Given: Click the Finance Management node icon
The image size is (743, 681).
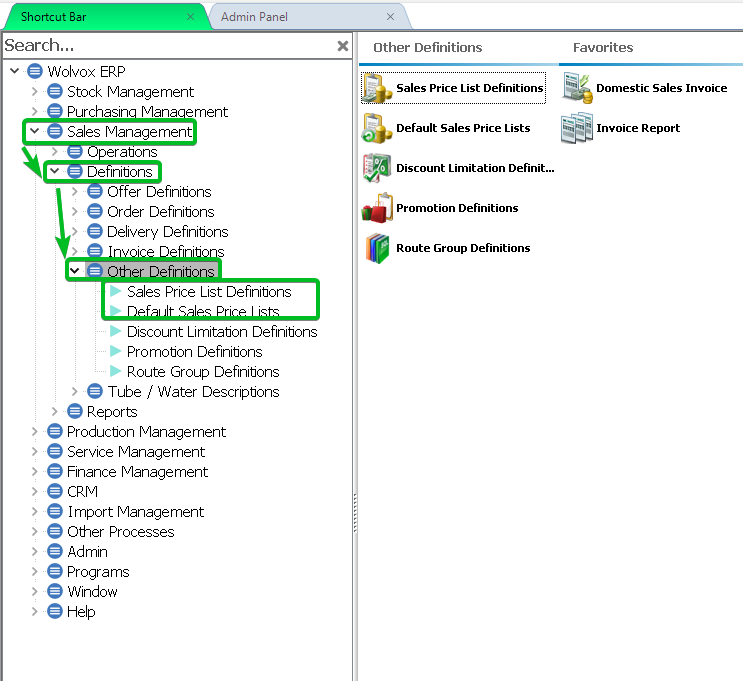Looking at the screenshot, I should pos(55,471).
